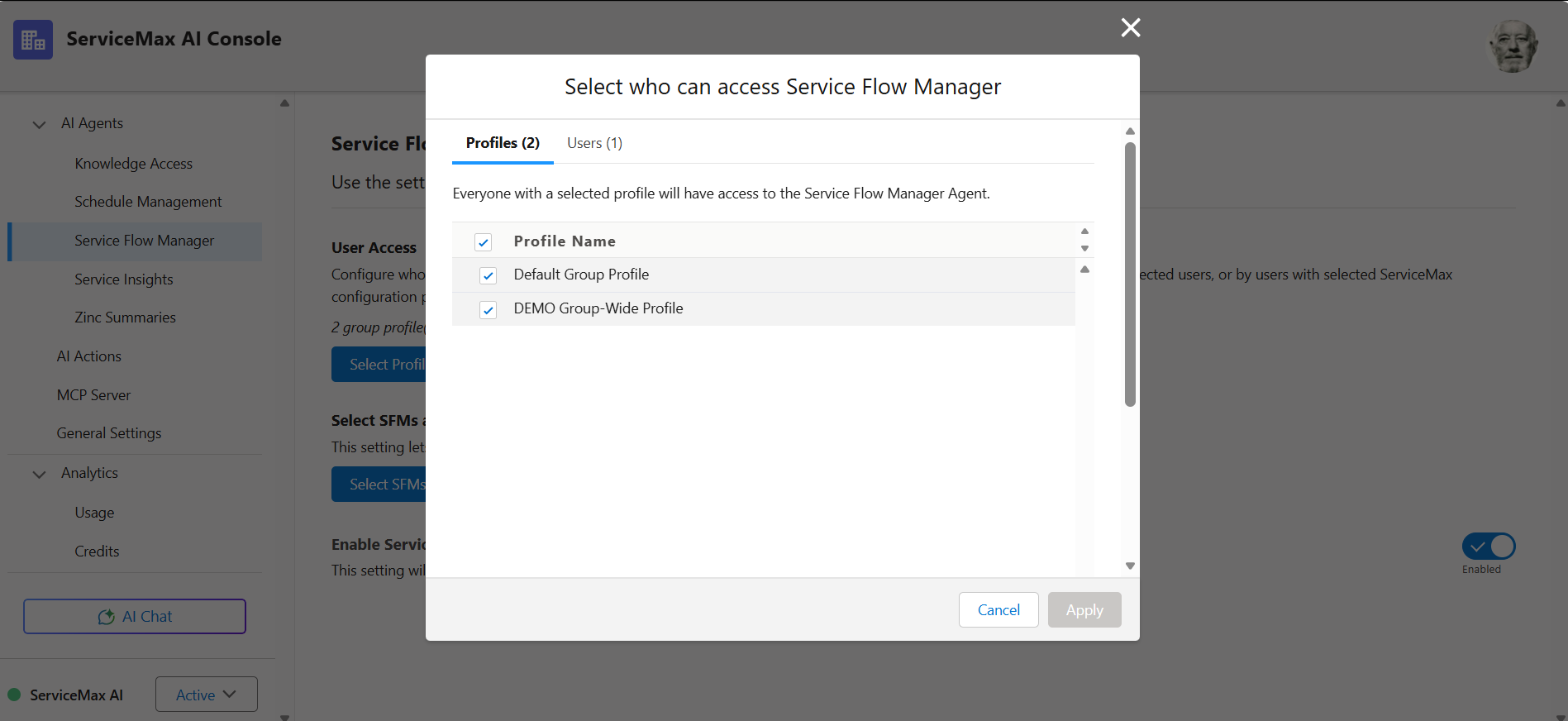Open AI Actions in the sidebar
The height and width of the screenshot is (721, 1568).
pyautogui.click(x=89, y=356)
